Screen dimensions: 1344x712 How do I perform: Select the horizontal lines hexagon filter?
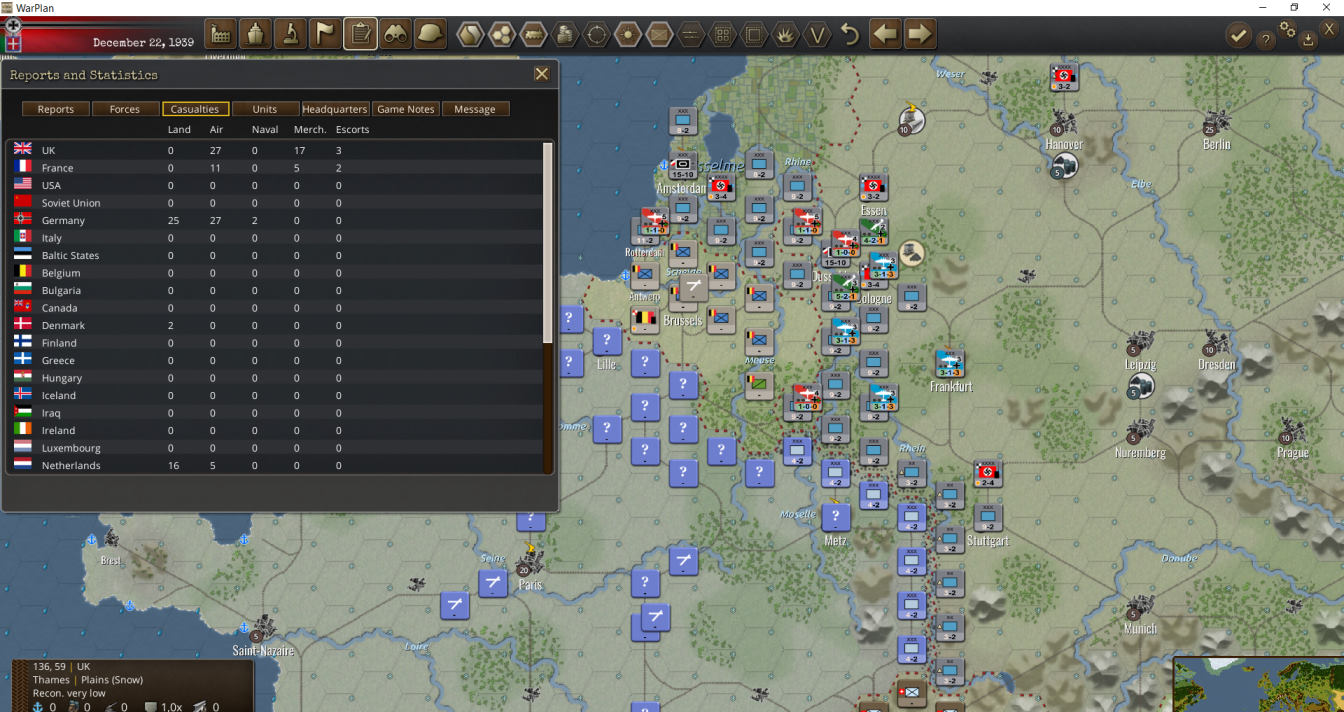point(691,35)
